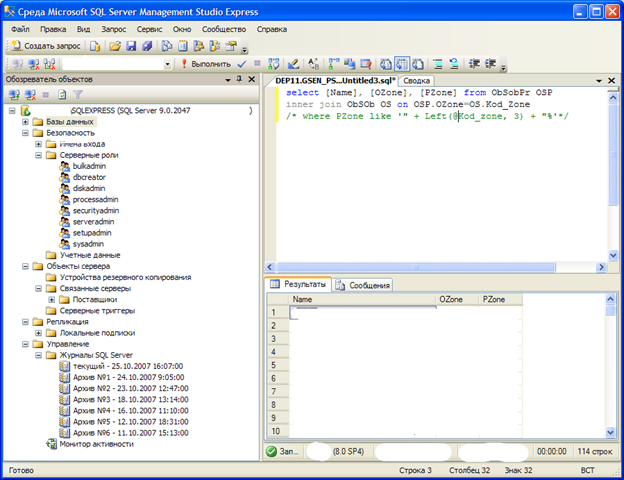The height and width of the screenshot is (480, 624).
Task: Select the sysadmin server role
Action: click(88, 244)
